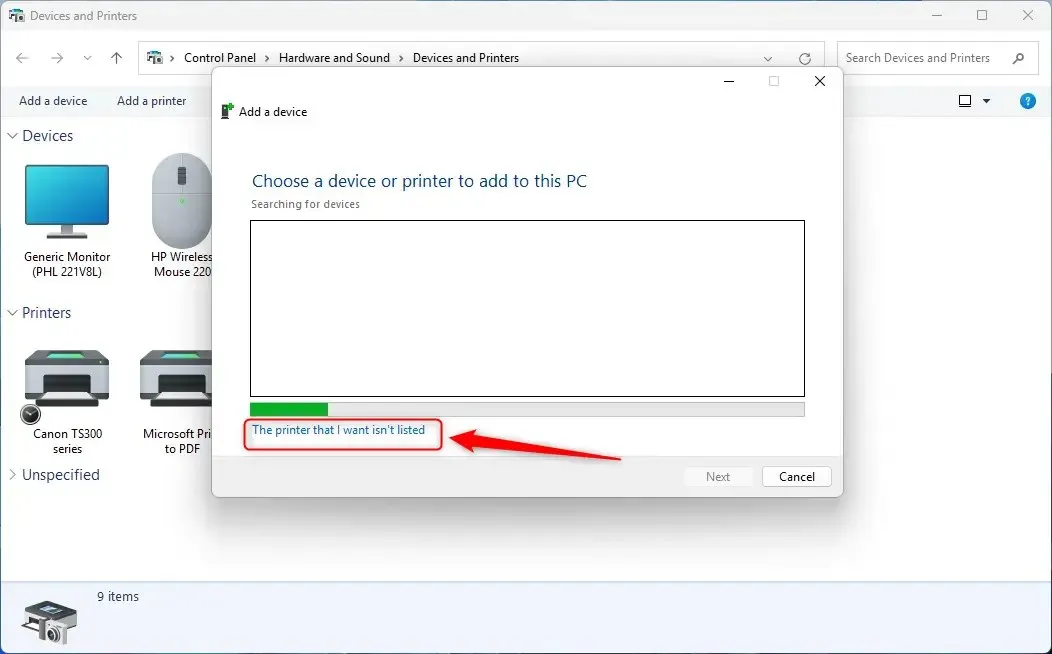Close the Add a device dialog

pos(819,81)
